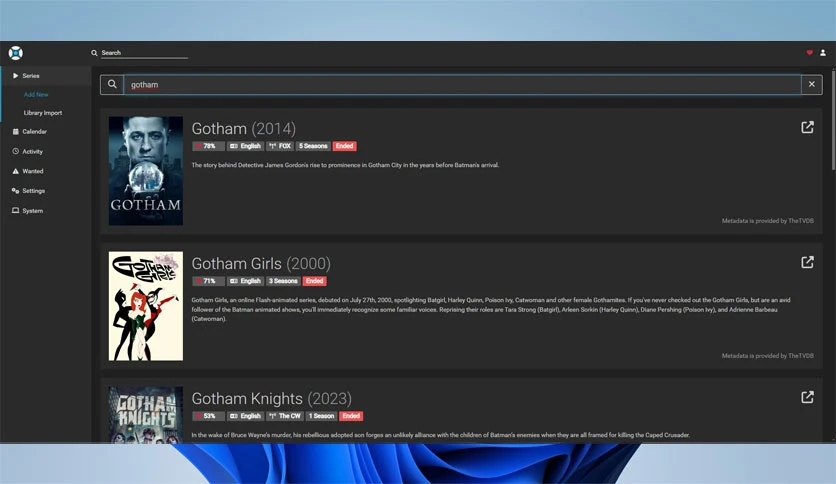The width and height of the screenshot is (836, 484).
Task: Open Gotham (2014) external link icon
Action: [807, 127]
